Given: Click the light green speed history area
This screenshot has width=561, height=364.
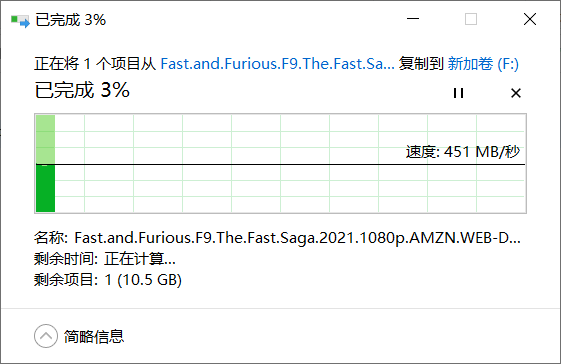Looking at the screenshot, I should point(45,140).
